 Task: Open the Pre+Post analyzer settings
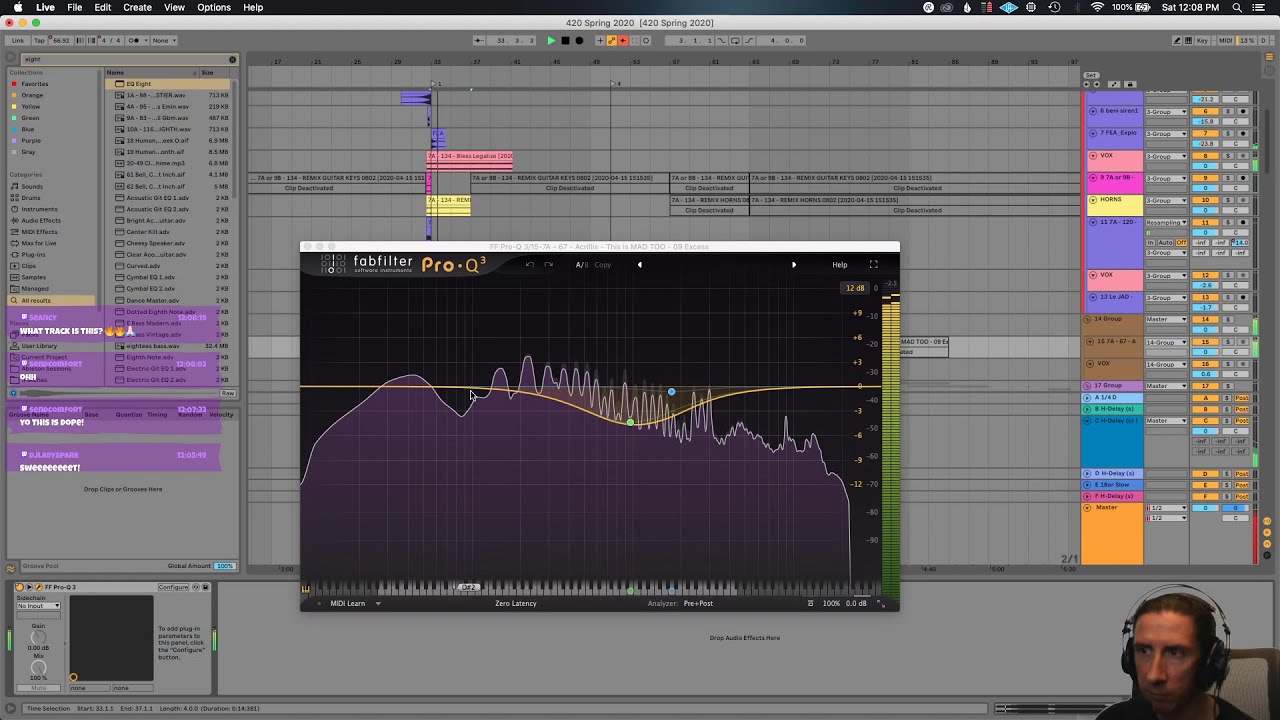pos(698,603)
